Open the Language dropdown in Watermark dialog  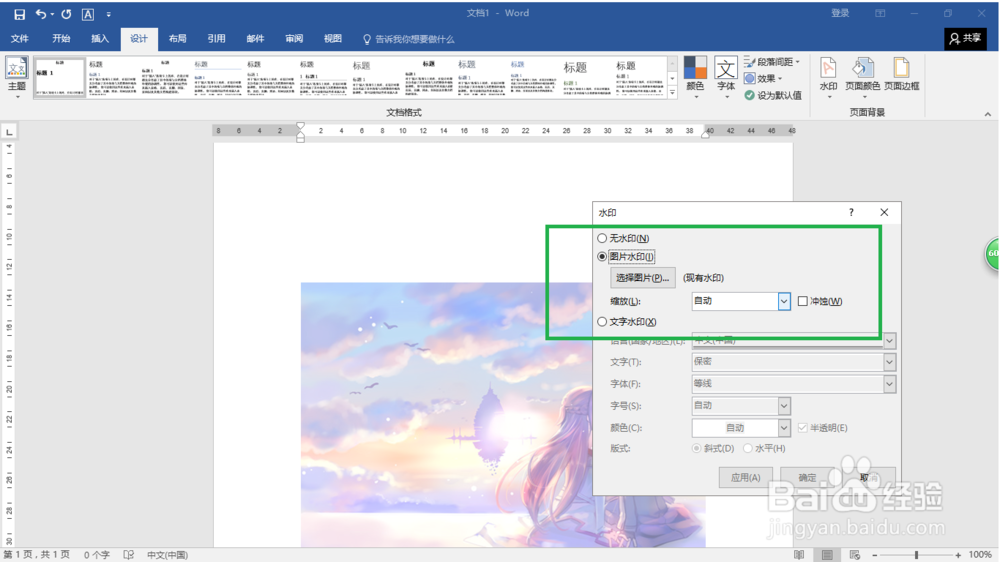pyautogui.click(x=889, y=341)
